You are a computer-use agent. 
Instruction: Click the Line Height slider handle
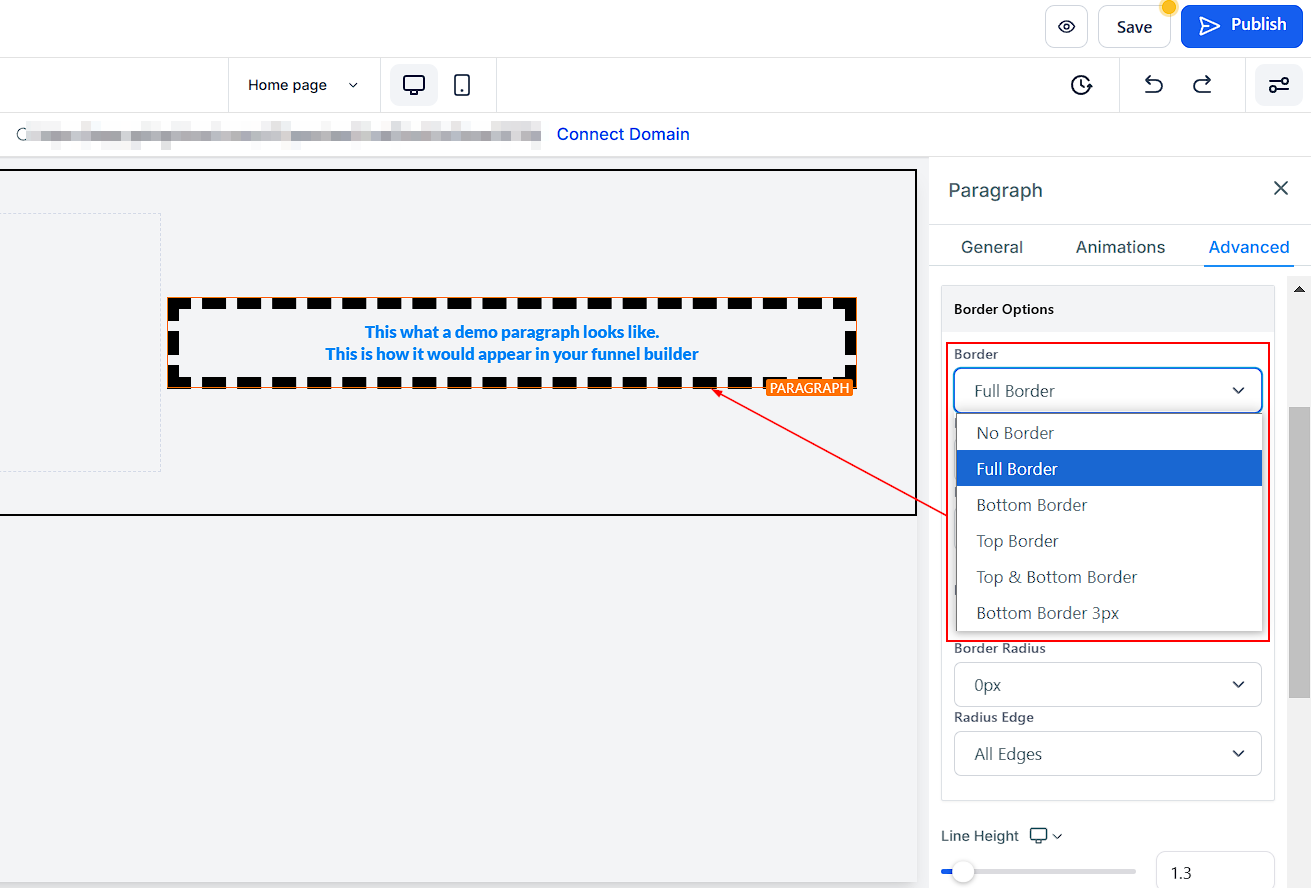coord(963,872)
